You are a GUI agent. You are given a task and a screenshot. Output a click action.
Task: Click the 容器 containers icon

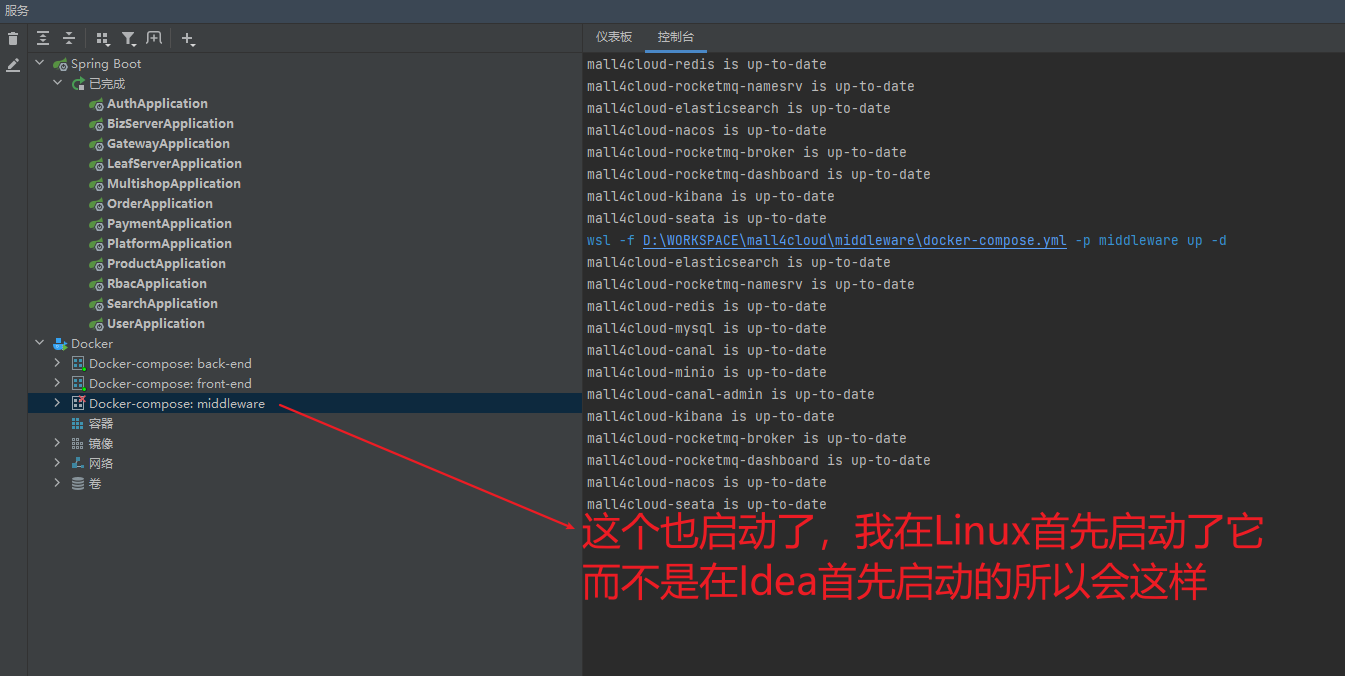point(78,423)
